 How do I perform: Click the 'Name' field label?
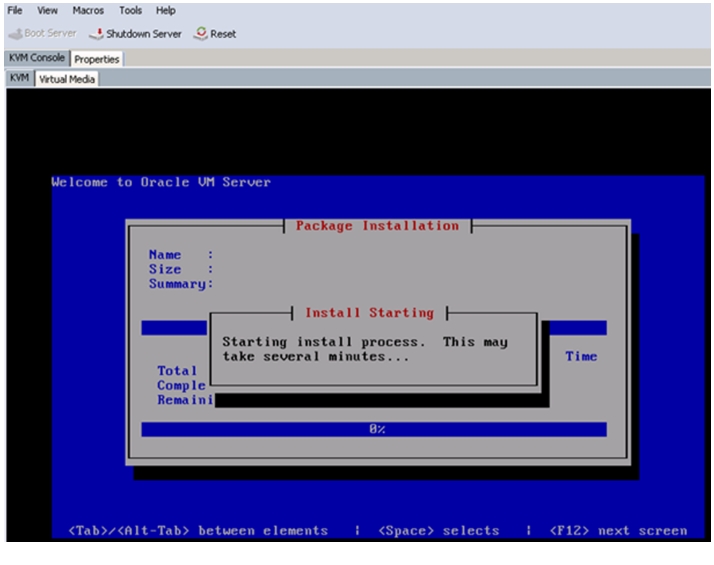click(165, 255)
